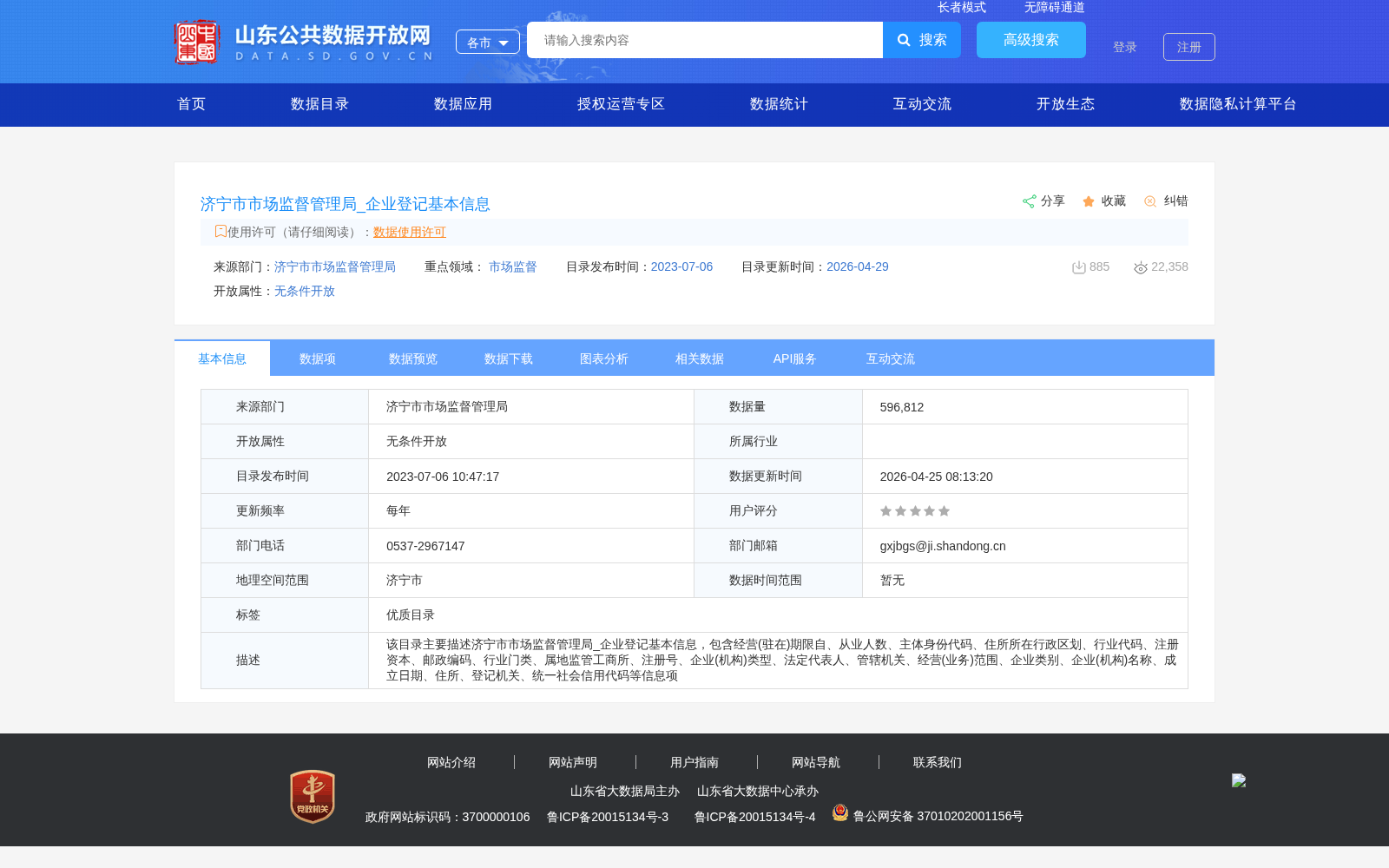Open the 开放生态 navigation item

(x=1065, y=104)
